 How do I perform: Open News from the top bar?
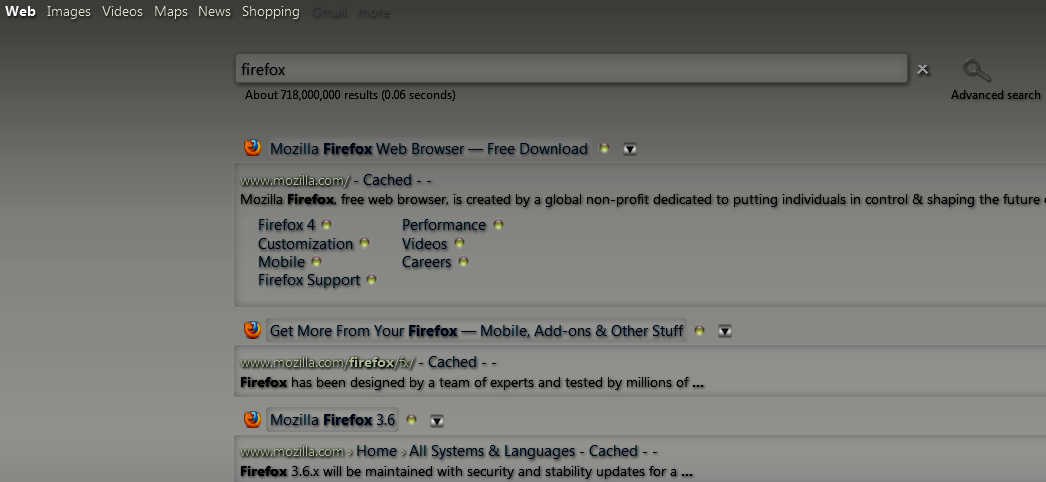[214, 11]
